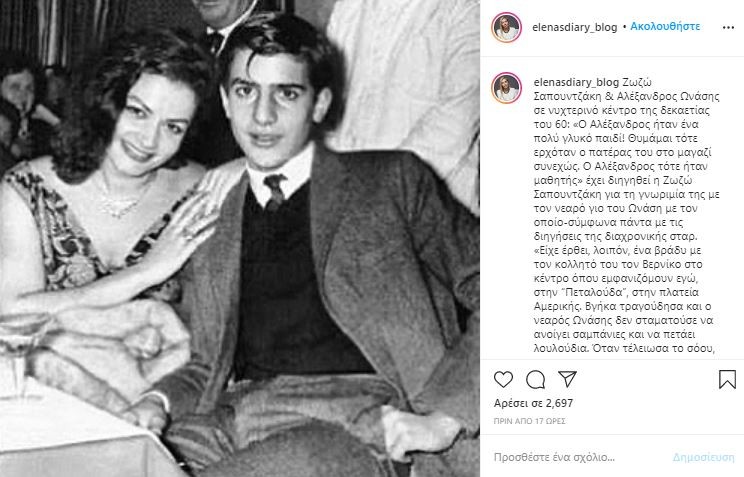Open comments via speech bubble icon
The width and height of the screenshot is (744, 477).
pyautogui.click(x=535, y=379)
